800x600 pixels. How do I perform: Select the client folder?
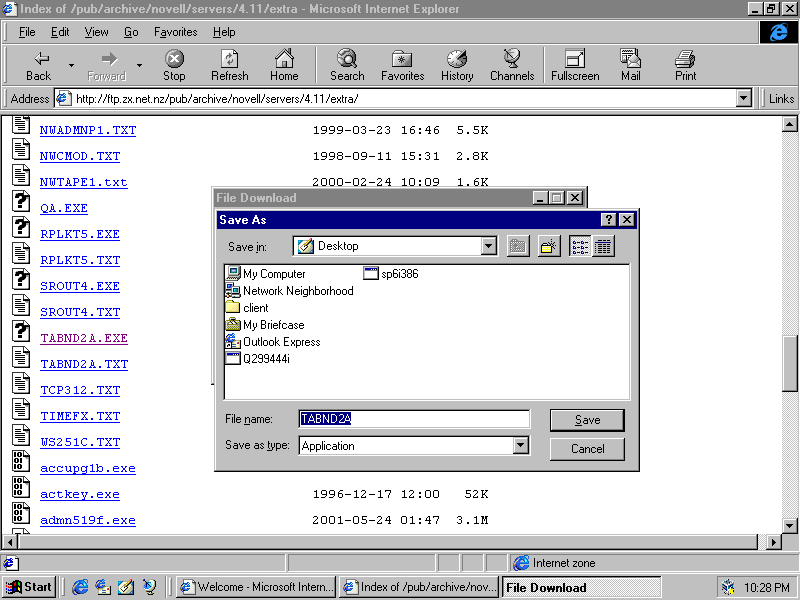pos(247,308)
